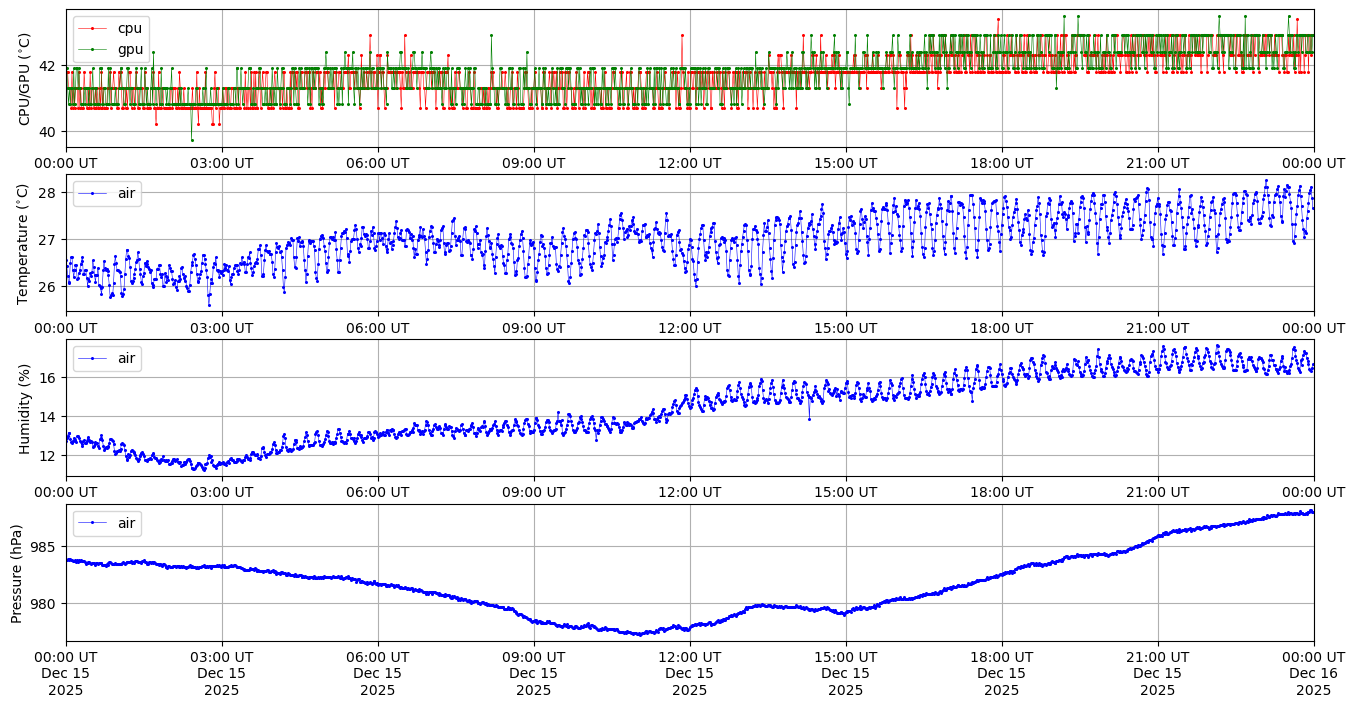
Task: Click the CPU/GPU (°C) y-axis label
Action: point(25,79)
